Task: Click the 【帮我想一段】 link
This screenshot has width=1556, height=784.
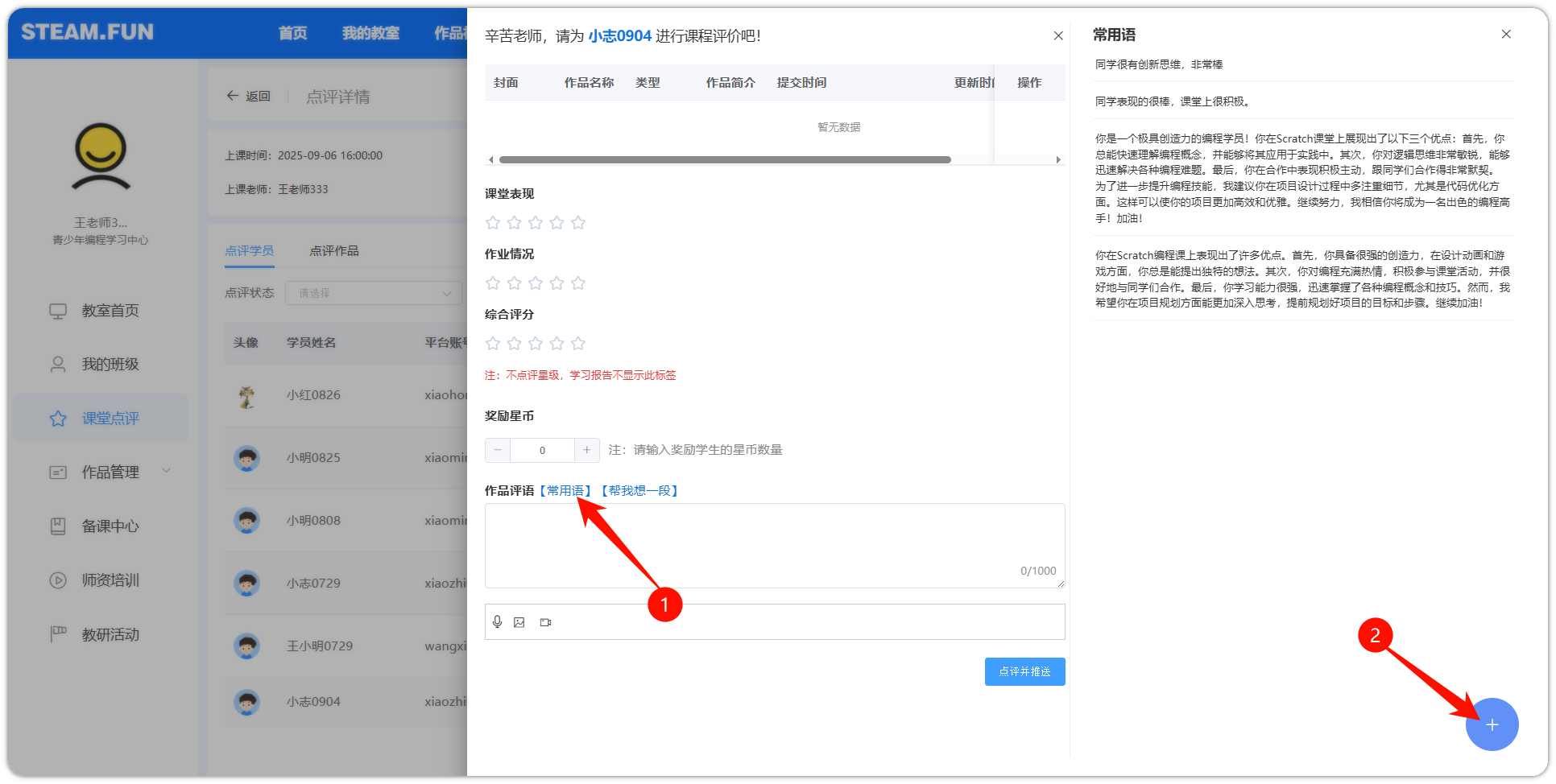Action: [639, 491]
